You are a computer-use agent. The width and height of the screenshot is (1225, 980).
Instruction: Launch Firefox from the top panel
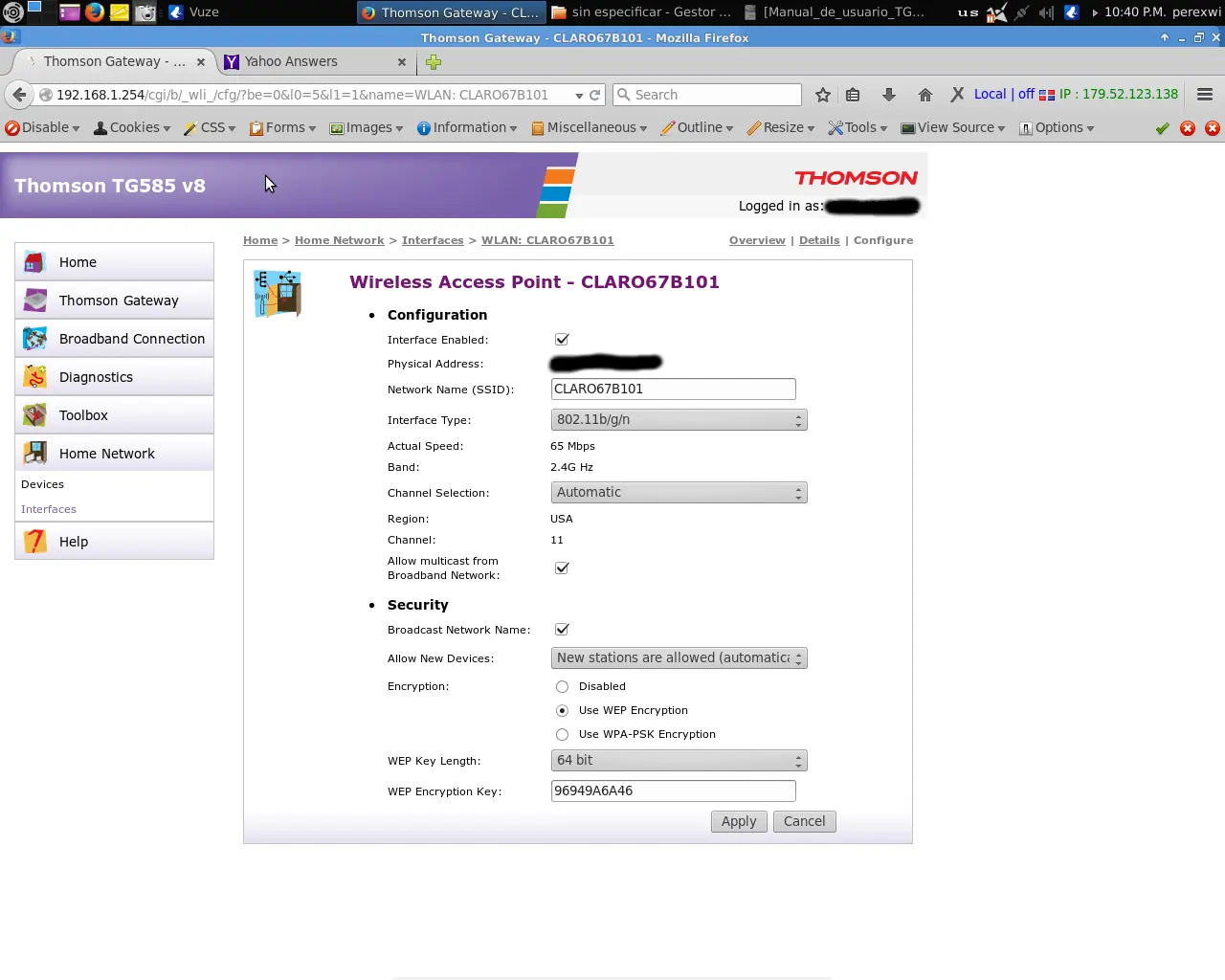click(95, 12)
